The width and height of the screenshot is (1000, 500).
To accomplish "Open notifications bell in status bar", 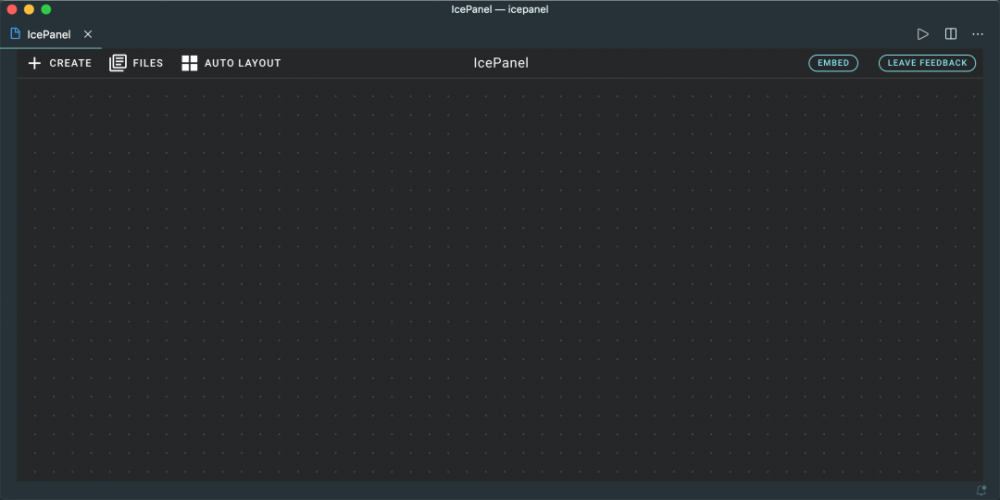I will tap(982, 490).
